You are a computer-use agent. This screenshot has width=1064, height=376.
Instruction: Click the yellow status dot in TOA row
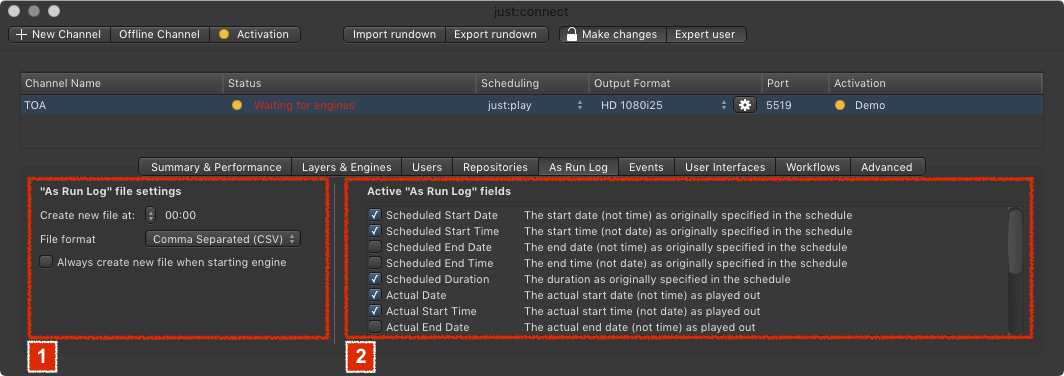(x=237, y=105)
